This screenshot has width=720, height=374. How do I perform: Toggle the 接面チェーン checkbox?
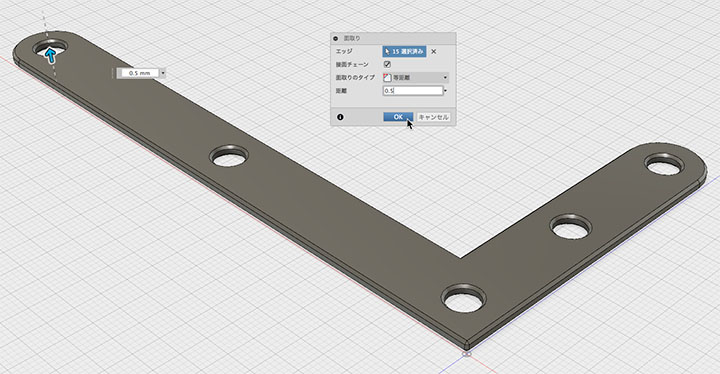[x=387, y=64]
